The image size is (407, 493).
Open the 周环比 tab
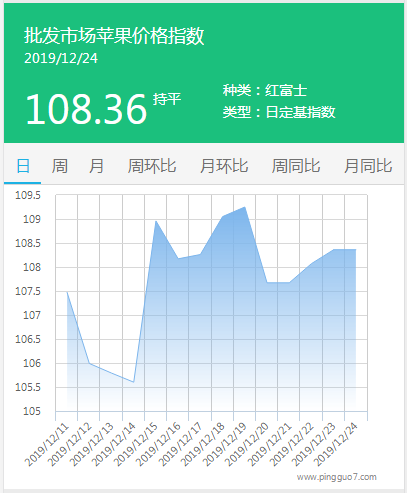[x=152, y=166]
